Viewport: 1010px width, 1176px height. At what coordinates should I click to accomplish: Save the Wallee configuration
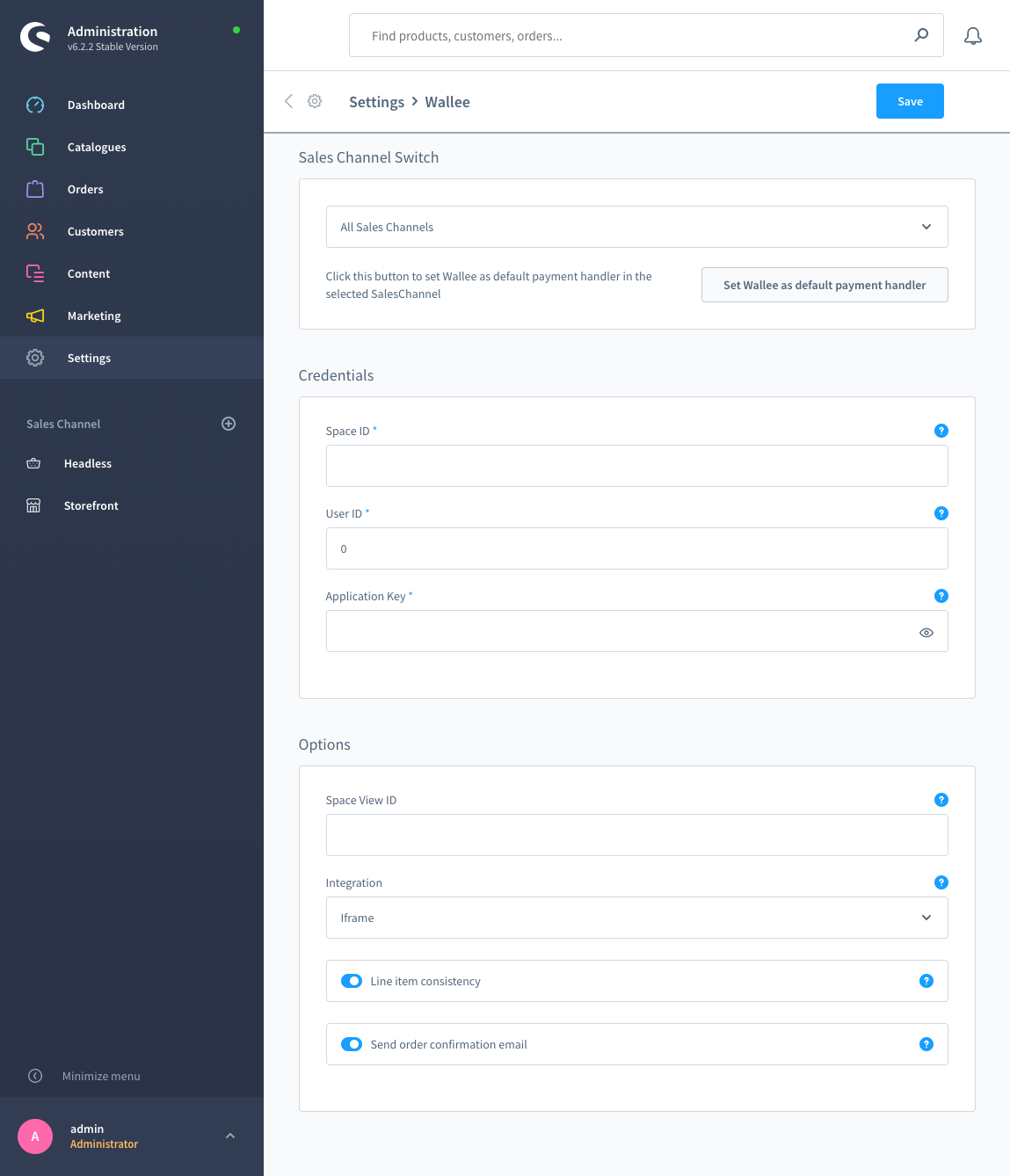coord(910,101)
